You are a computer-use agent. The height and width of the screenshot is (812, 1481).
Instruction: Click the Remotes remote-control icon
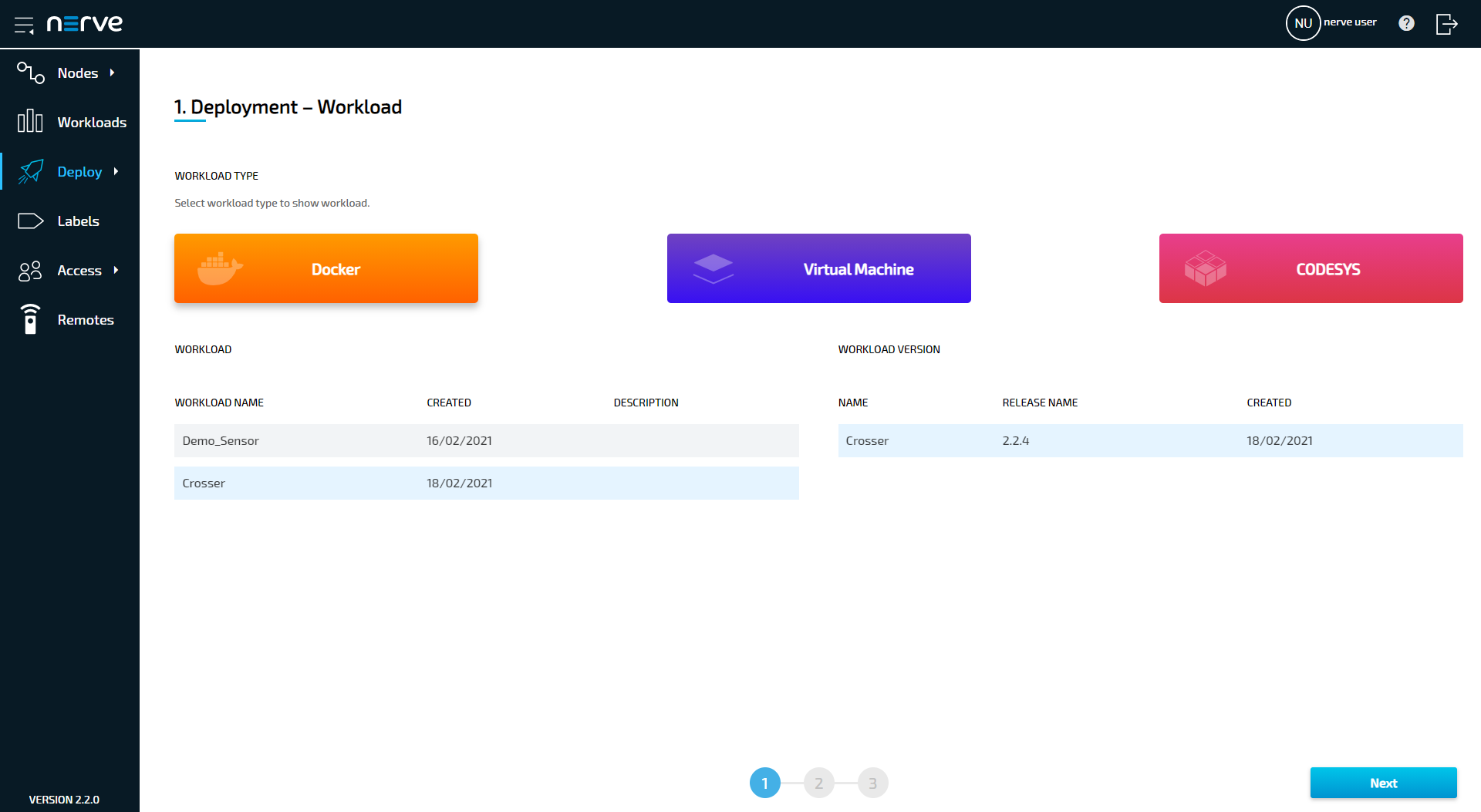click(x=30, y=319)
